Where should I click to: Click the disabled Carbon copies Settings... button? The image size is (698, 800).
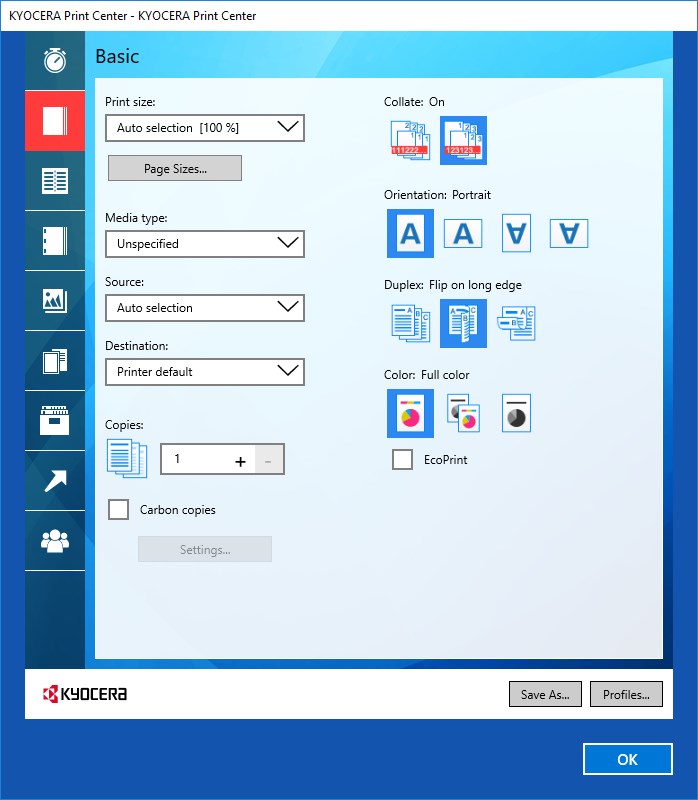click(x=205, y=549)
